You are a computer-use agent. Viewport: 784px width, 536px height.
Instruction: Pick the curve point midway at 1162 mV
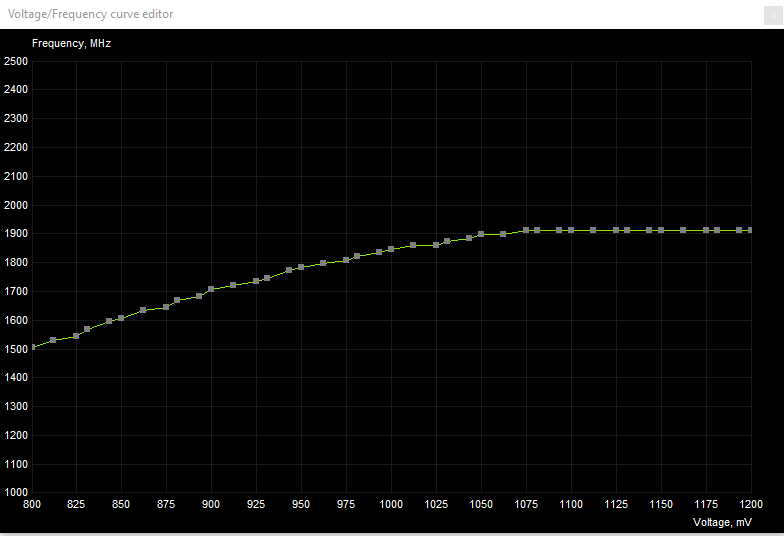[683, 230]
